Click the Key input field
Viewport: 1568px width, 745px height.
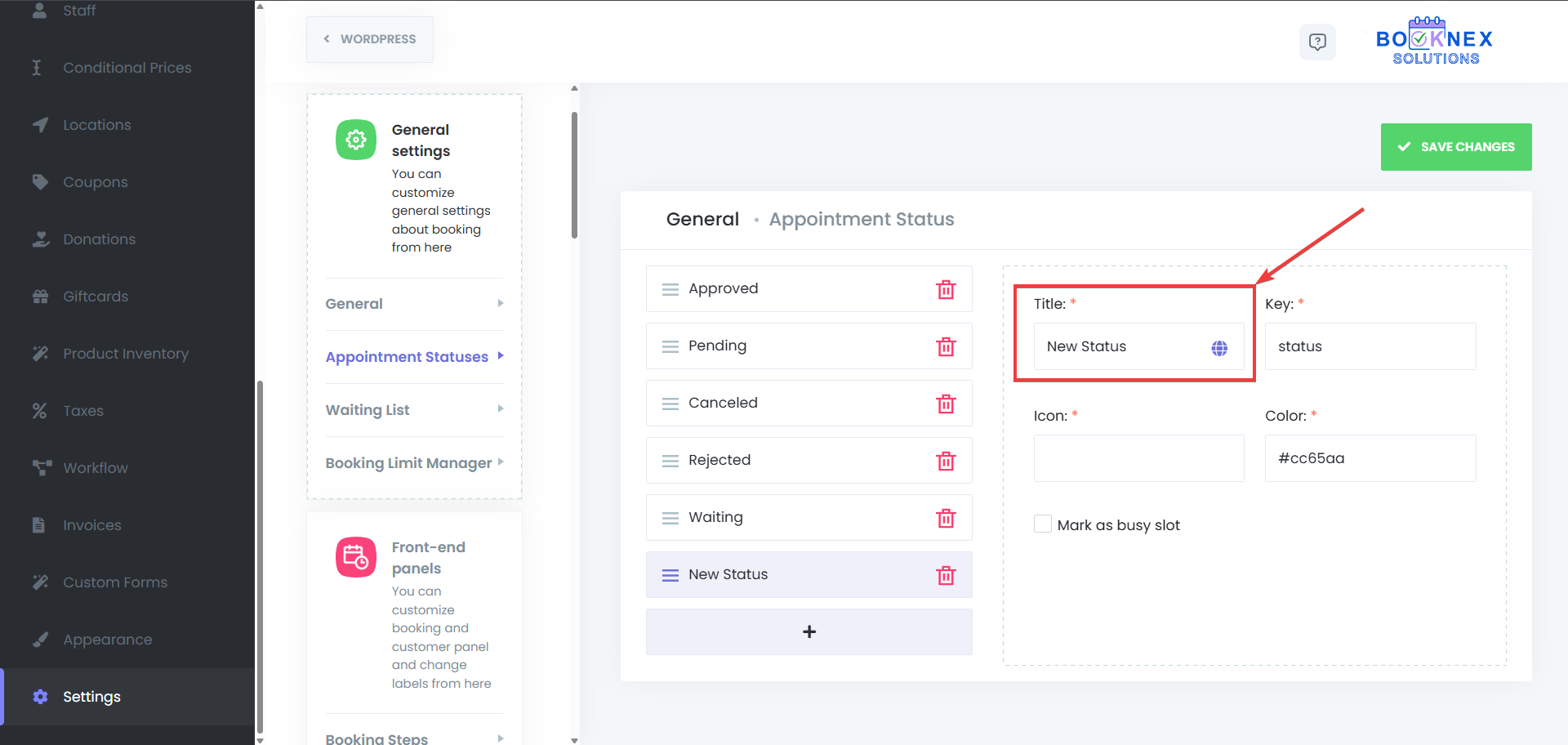tap(1370, 346)
